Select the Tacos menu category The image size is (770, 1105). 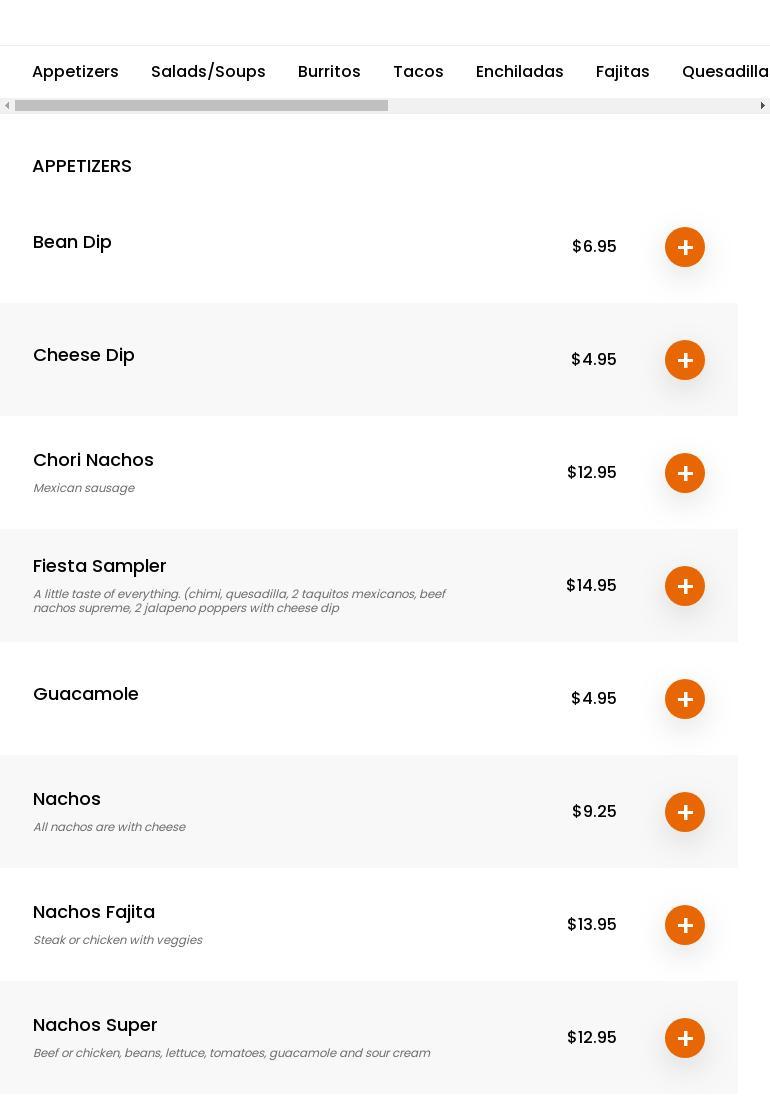coord(418,72)
